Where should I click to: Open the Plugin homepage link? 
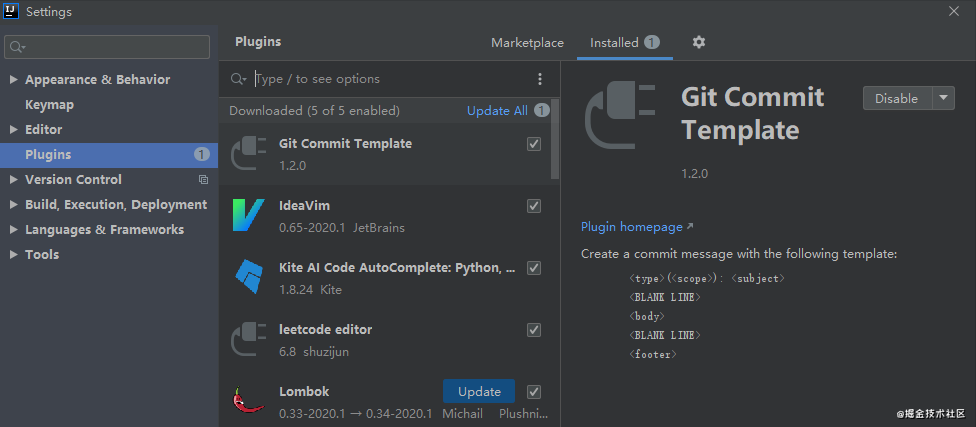pos(632,227)
